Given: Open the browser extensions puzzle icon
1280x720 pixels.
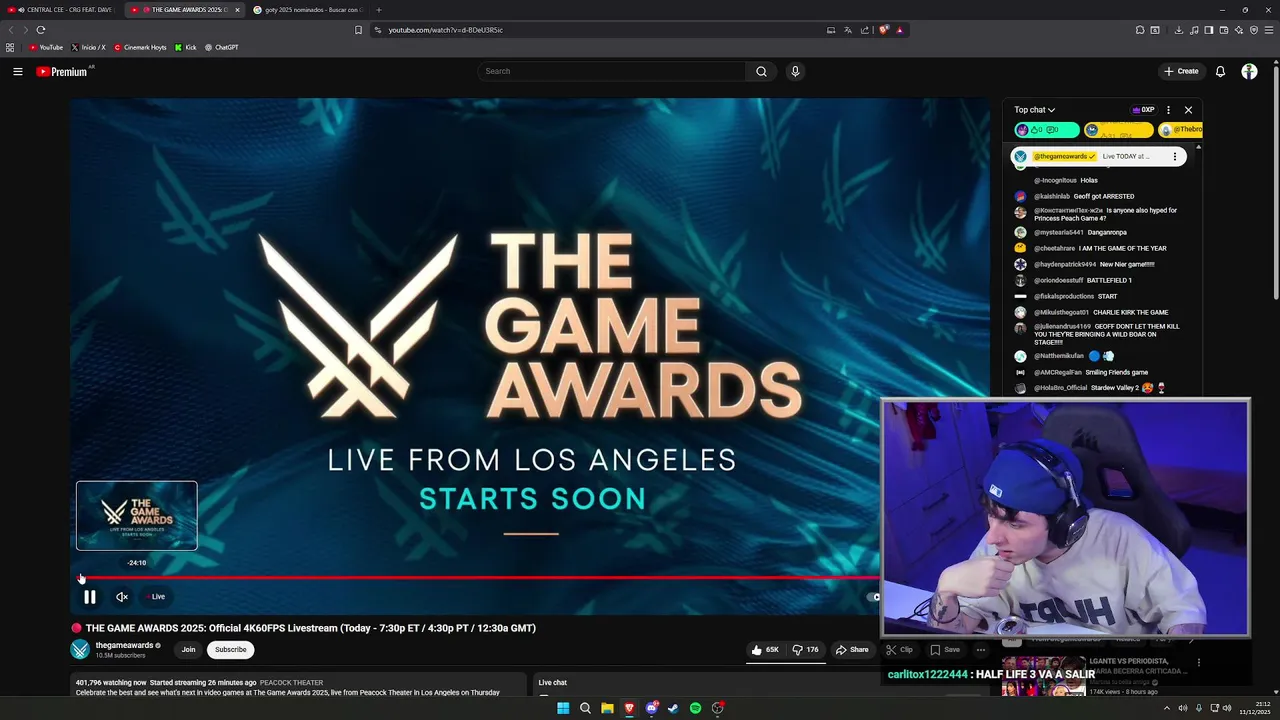Looking at the screenshot, I should coord(1140,30).
